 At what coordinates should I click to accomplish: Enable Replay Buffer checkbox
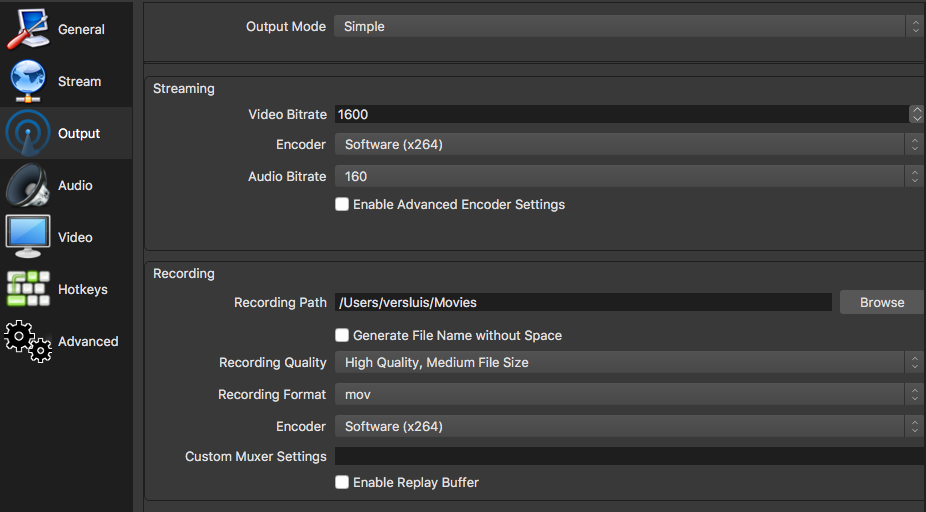click(342, 482)
